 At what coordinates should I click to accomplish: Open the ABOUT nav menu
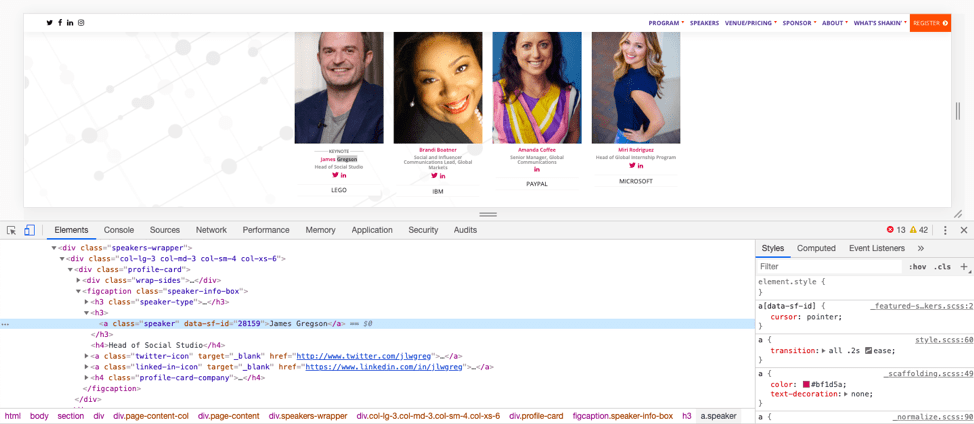click(834, 23)
